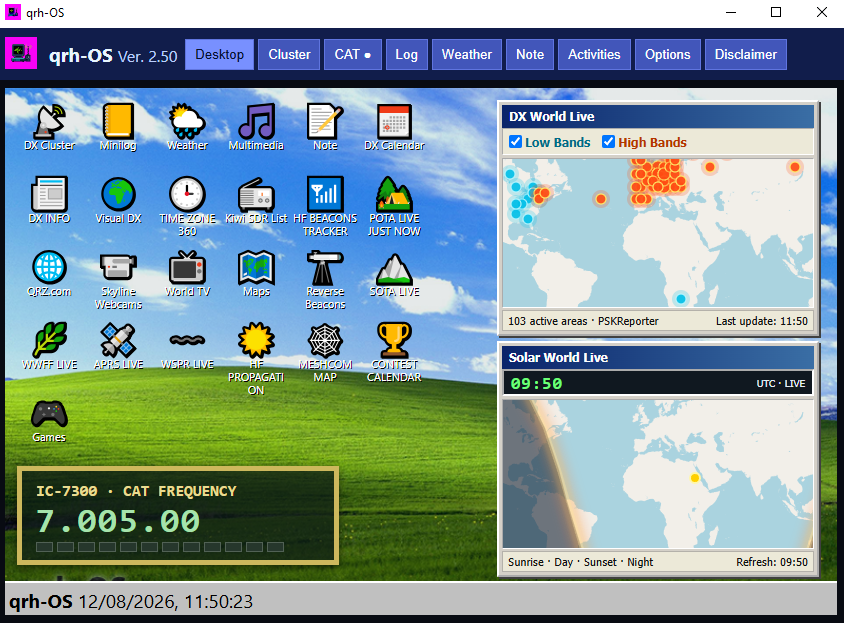
Task: Open the Weather desktop icon
Action: [x=187, y=127]
